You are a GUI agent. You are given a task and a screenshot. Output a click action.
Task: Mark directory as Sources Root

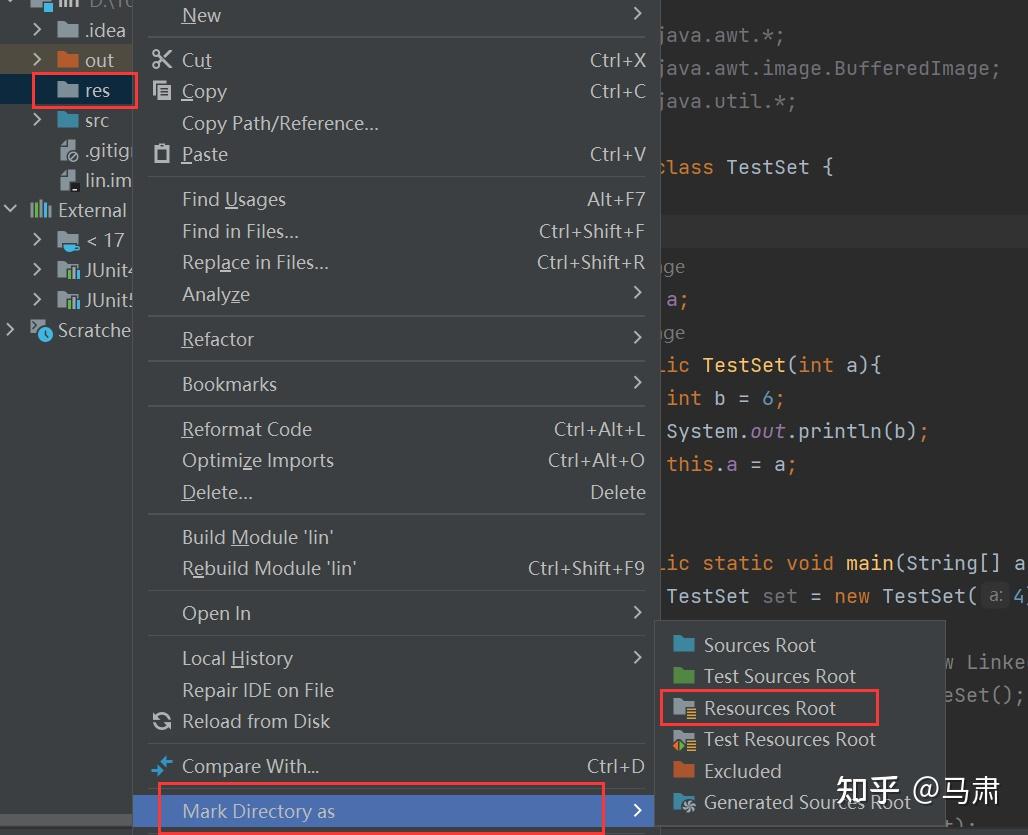801,645
